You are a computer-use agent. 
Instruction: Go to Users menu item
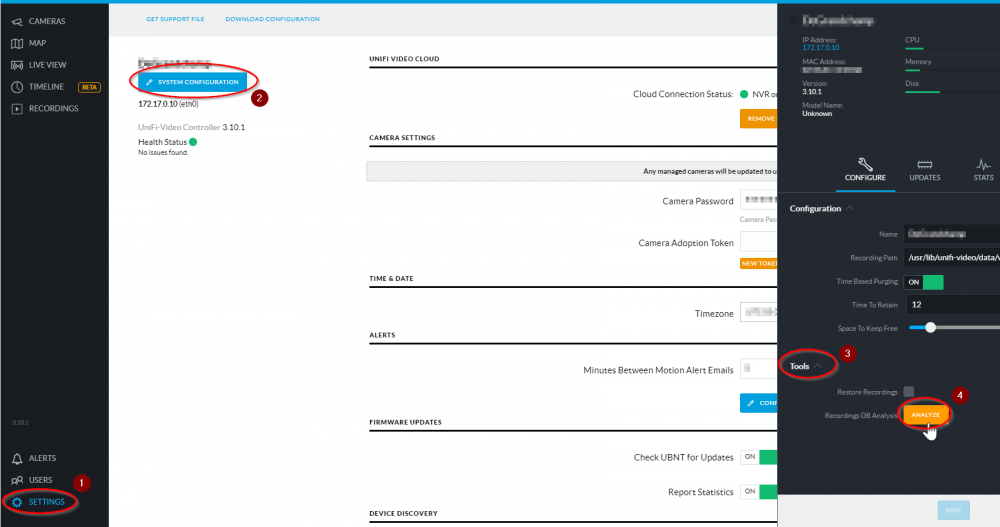coord(40,480)
